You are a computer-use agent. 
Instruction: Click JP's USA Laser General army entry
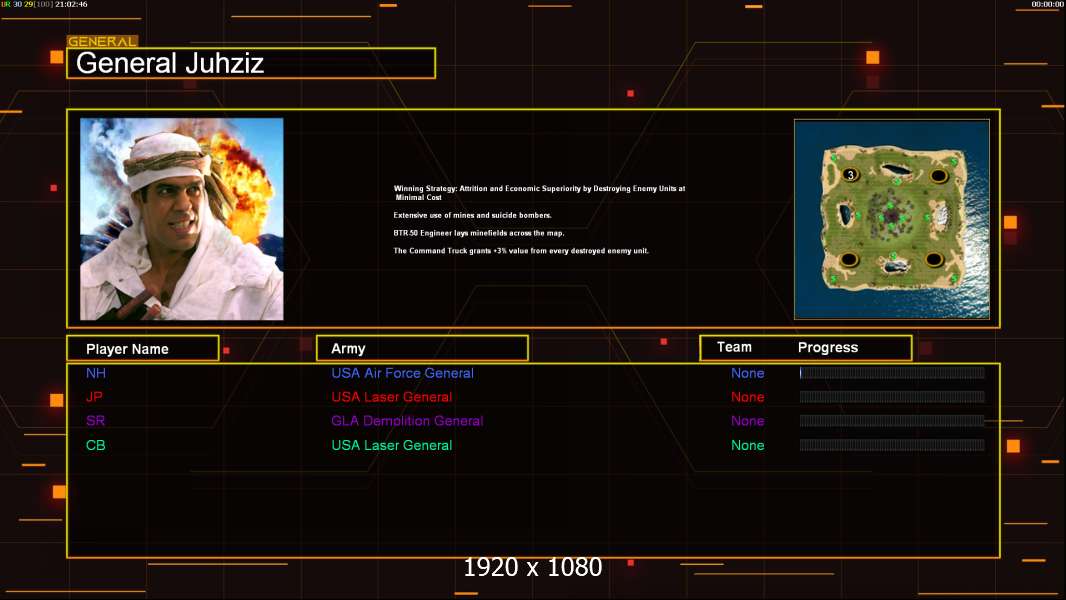pyautogui.click(x=392, y=397)
